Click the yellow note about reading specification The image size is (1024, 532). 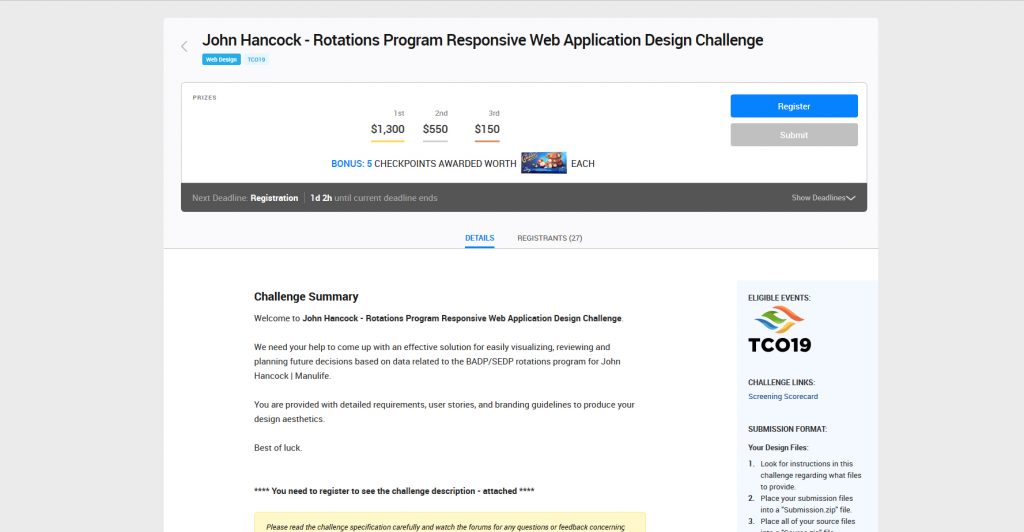pos(450,523)
